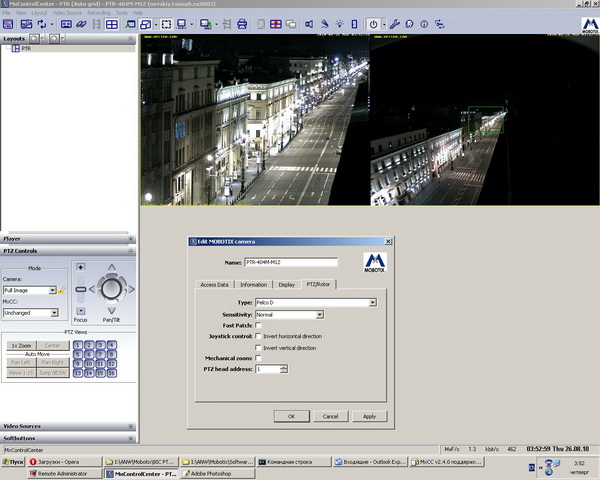The image size is (600, 480).
Task: Collapse the PTZ Controls panel
Action: coord(130,251)
